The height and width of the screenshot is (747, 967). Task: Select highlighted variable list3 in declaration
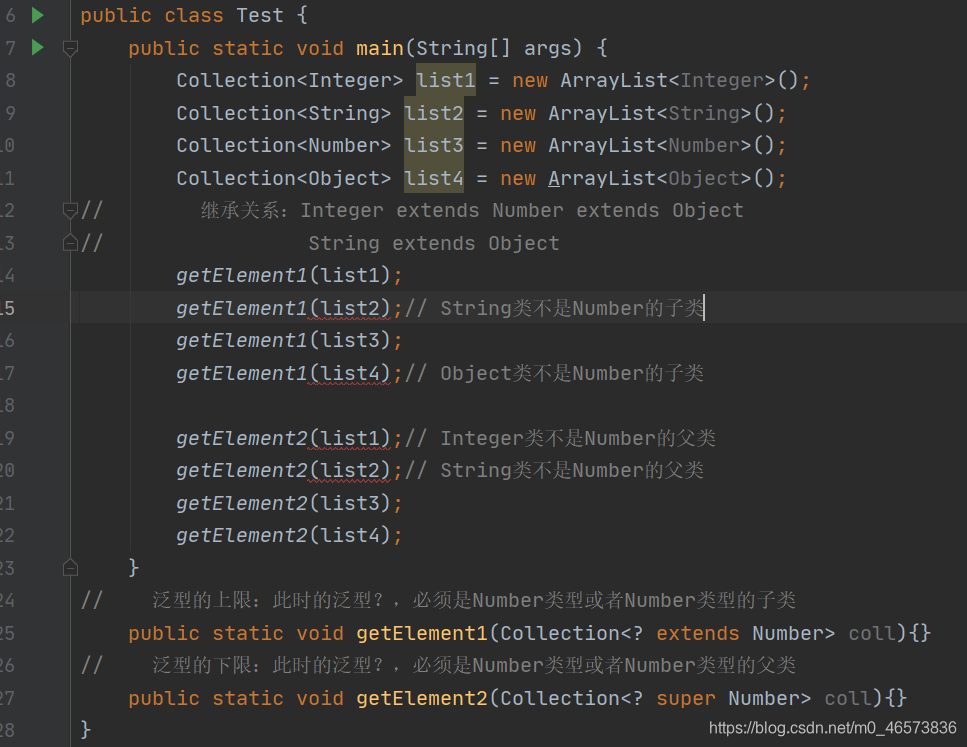click(x=434, y=146)
